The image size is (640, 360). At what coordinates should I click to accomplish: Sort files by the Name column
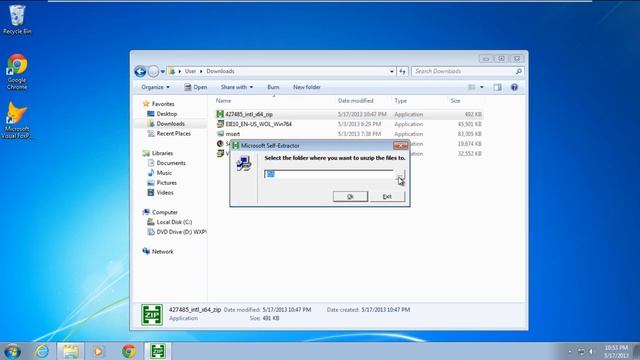[223, 100]
